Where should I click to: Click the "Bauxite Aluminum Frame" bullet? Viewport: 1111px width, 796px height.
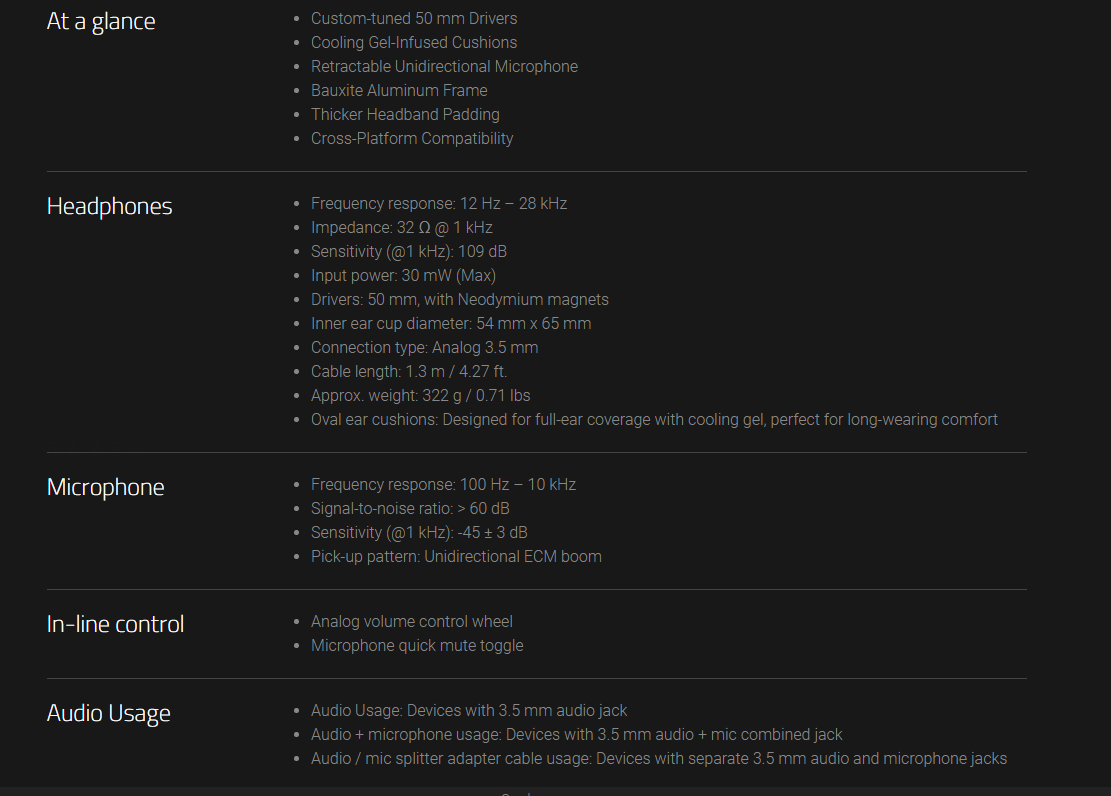tap(399, 91)
